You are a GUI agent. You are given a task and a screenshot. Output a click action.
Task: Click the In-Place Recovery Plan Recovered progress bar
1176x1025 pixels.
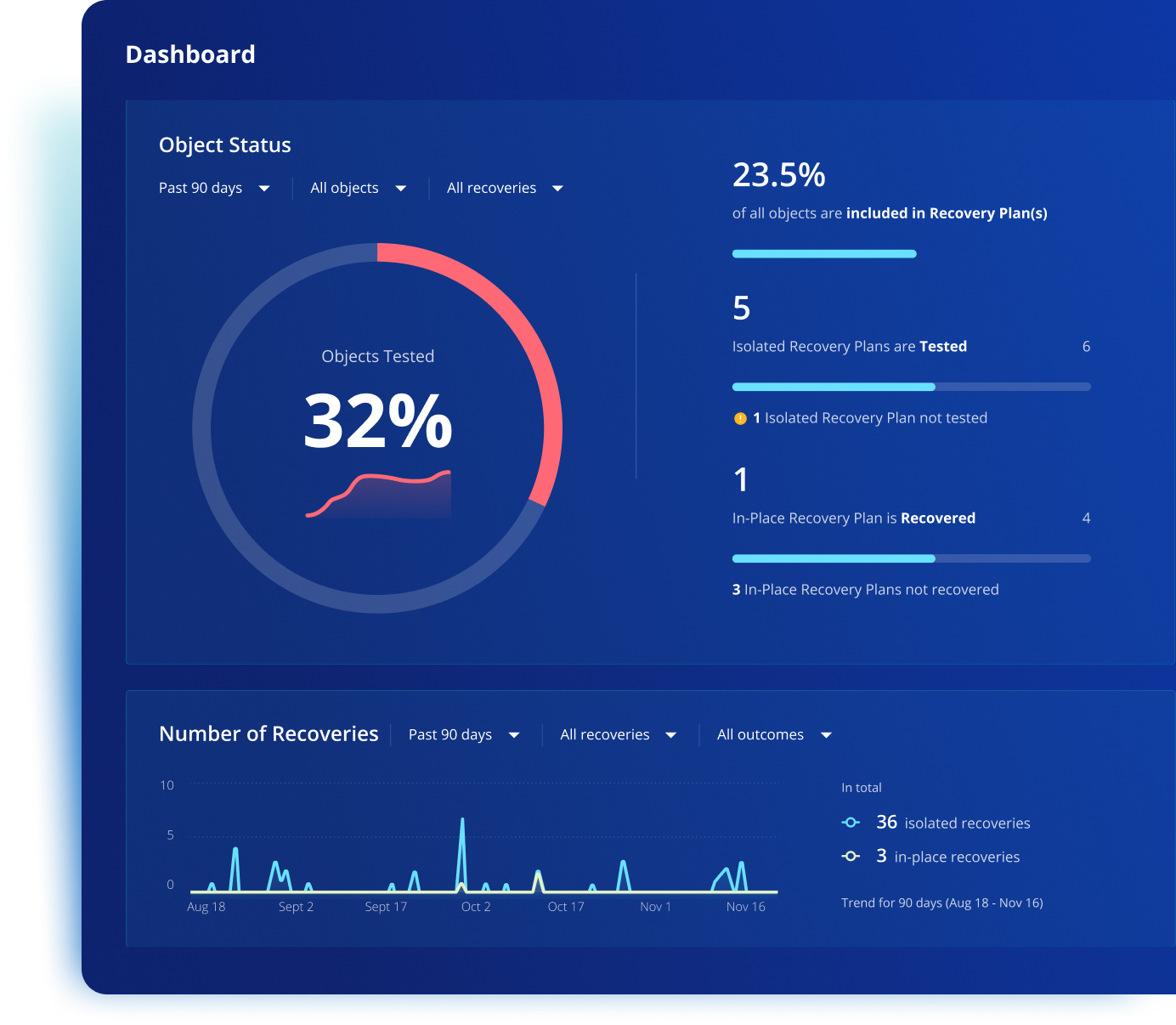[911, 559]
